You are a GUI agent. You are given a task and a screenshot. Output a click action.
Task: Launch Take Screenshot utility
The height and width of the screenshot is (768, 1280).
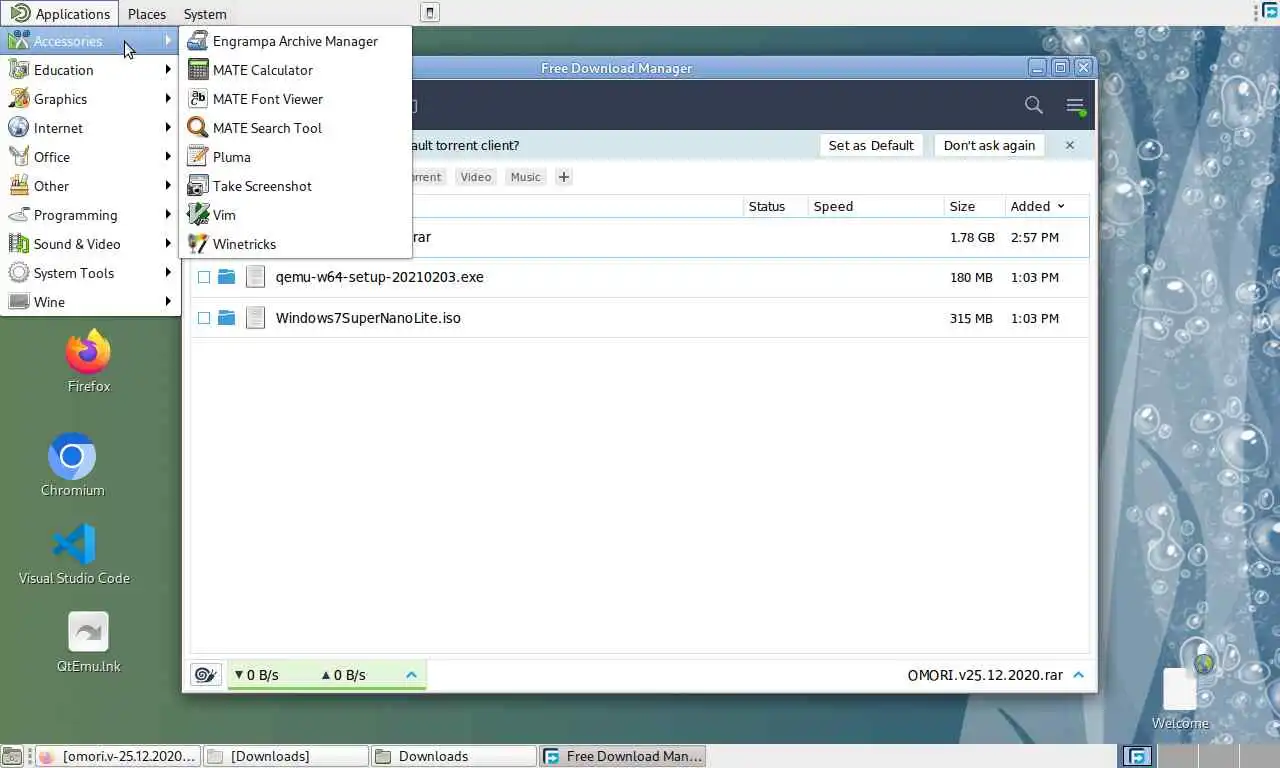(295, 186)
